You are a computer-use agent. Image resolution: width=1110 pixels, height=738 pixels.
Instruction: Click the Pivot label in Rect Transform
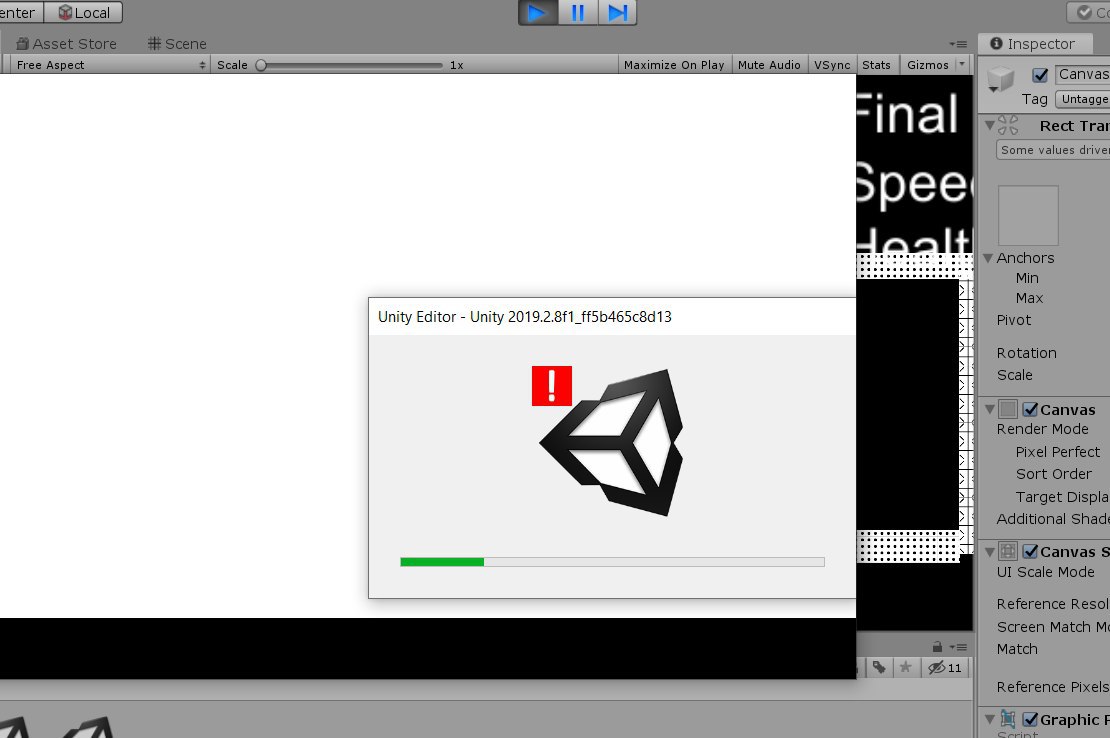tap(1013, 320)
